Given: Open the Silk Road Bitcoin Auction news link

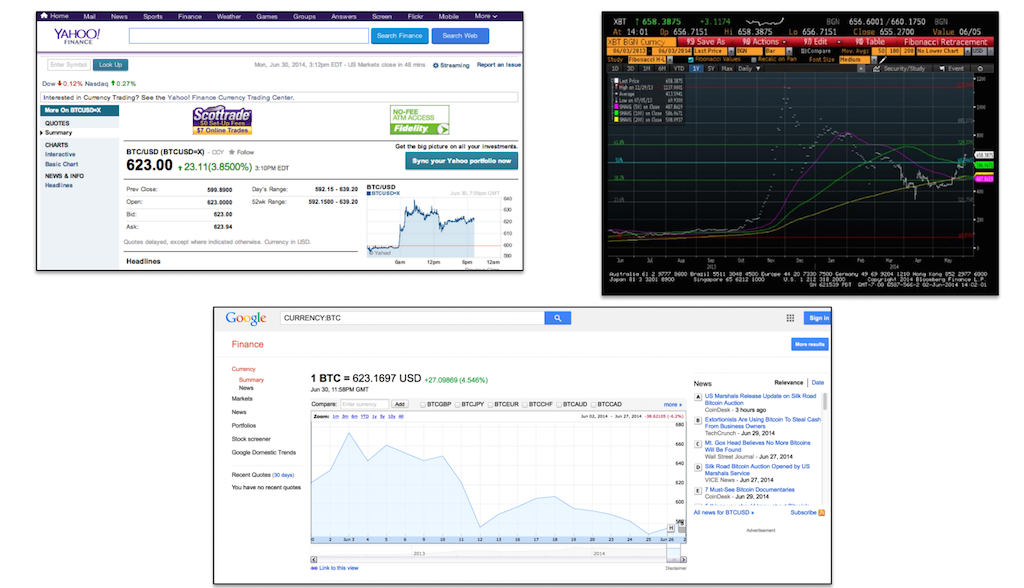Looking at the screenshot, I should (x=757, y=470).
